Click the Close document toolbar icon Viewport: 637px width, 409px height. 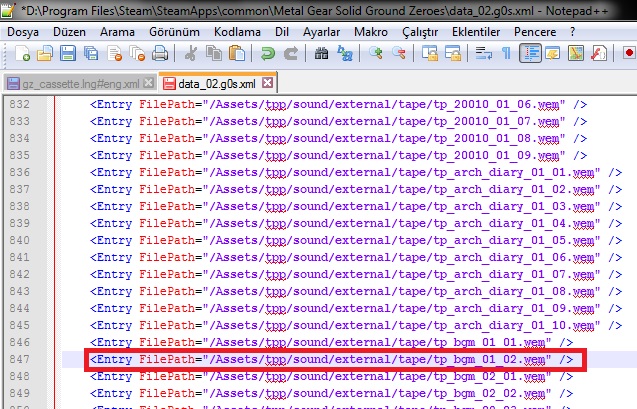click(x=114, y=53)
